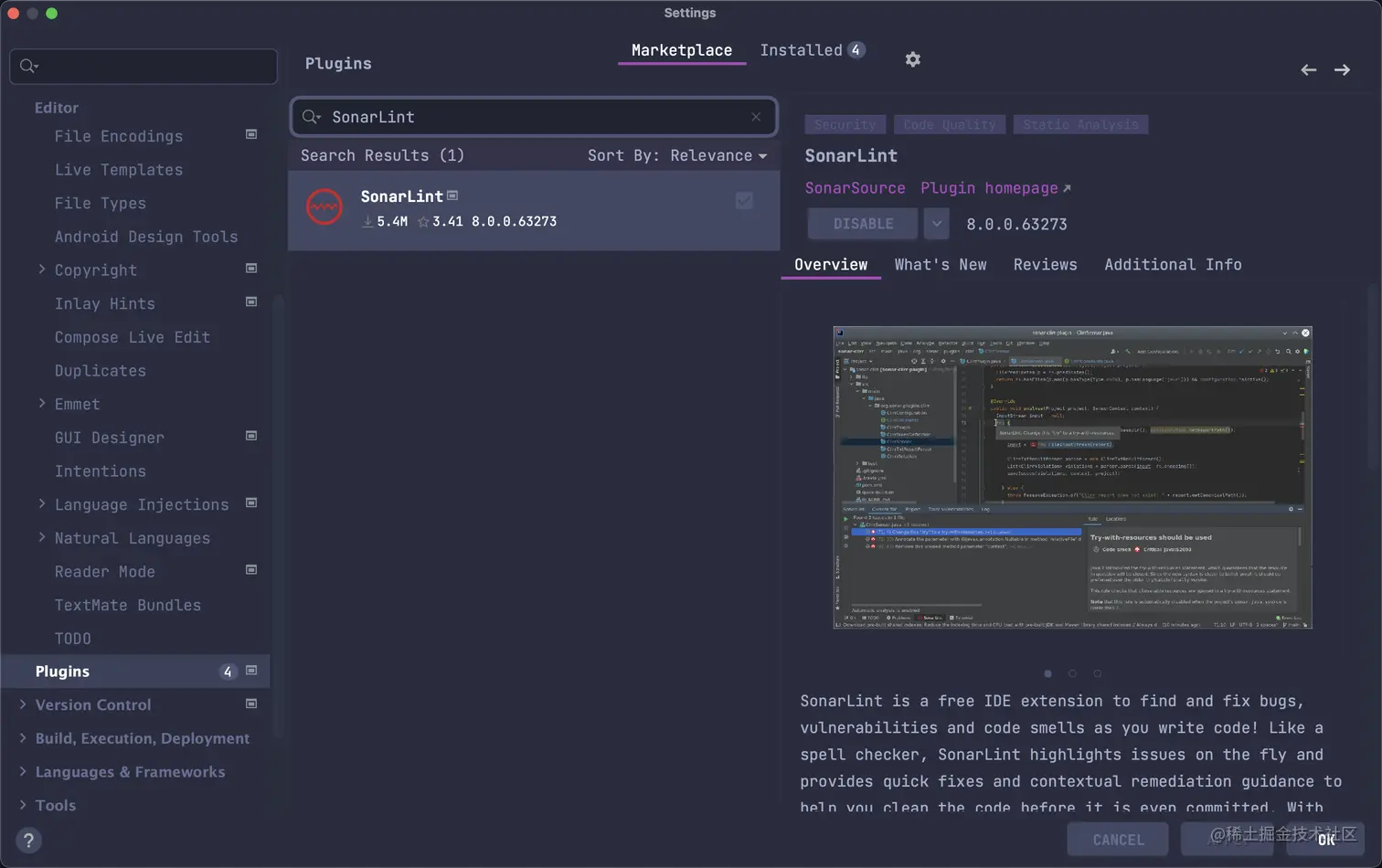Switch to the Marketplace tab
1382x868 pixels.
[x=682, y=50]
